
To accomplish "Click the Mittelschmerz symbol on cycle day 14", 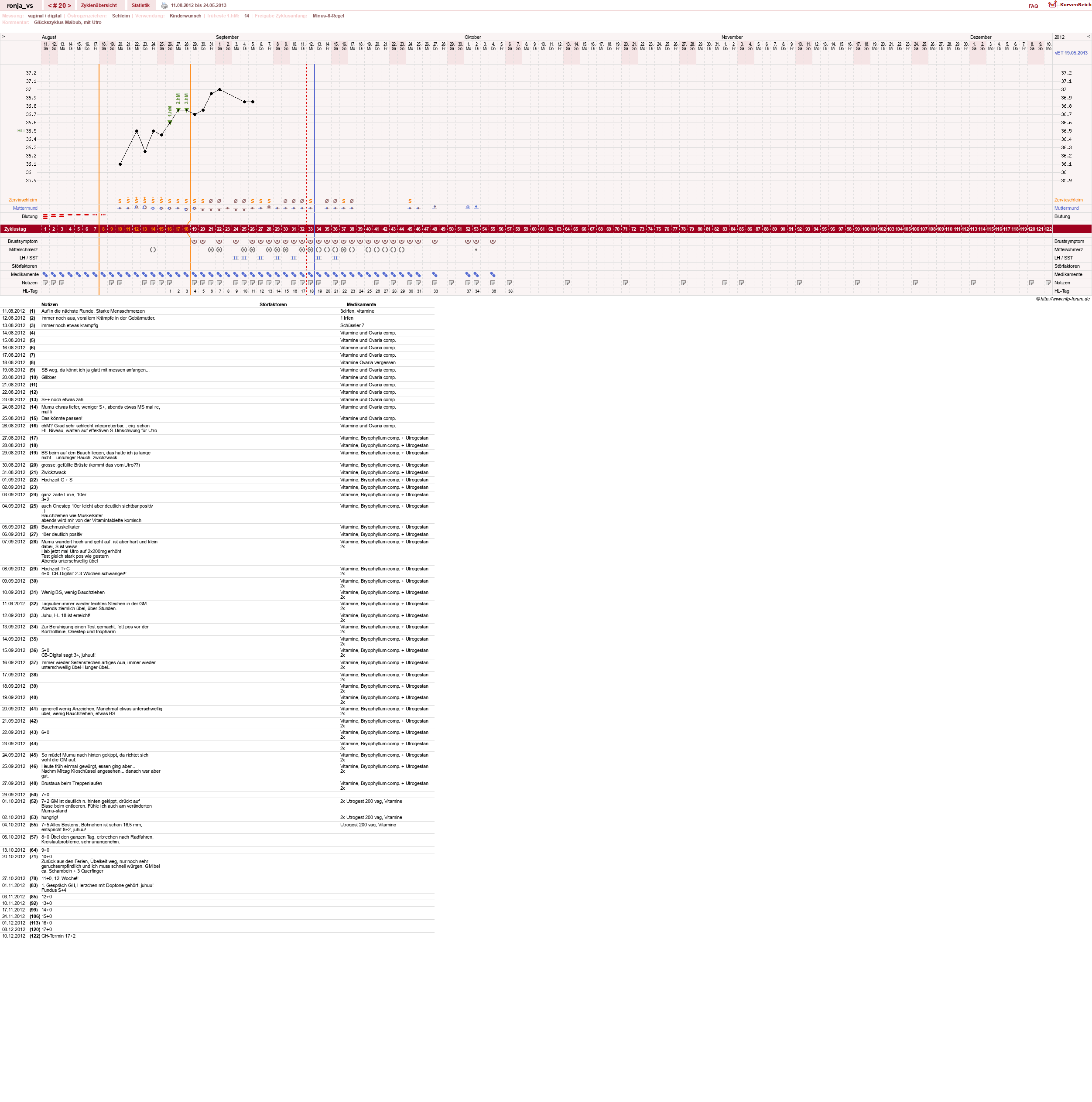I will pyautogui.click(x=153, y=250).
